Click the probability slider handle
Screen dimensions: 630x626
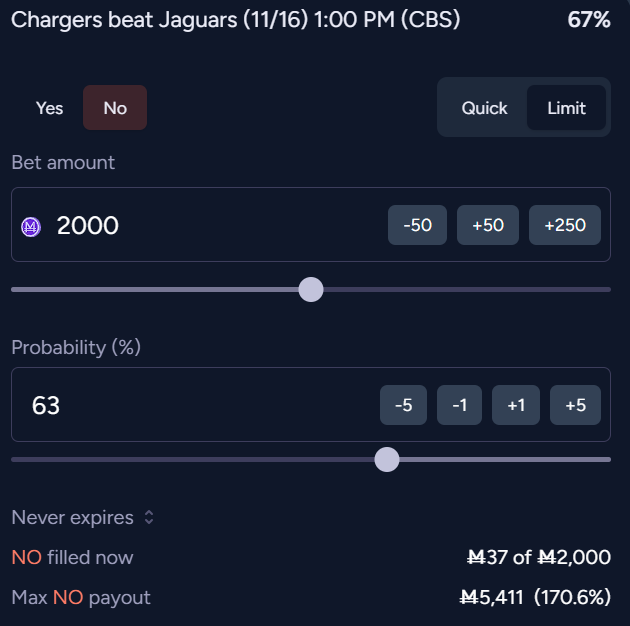[x=386, y=459]
